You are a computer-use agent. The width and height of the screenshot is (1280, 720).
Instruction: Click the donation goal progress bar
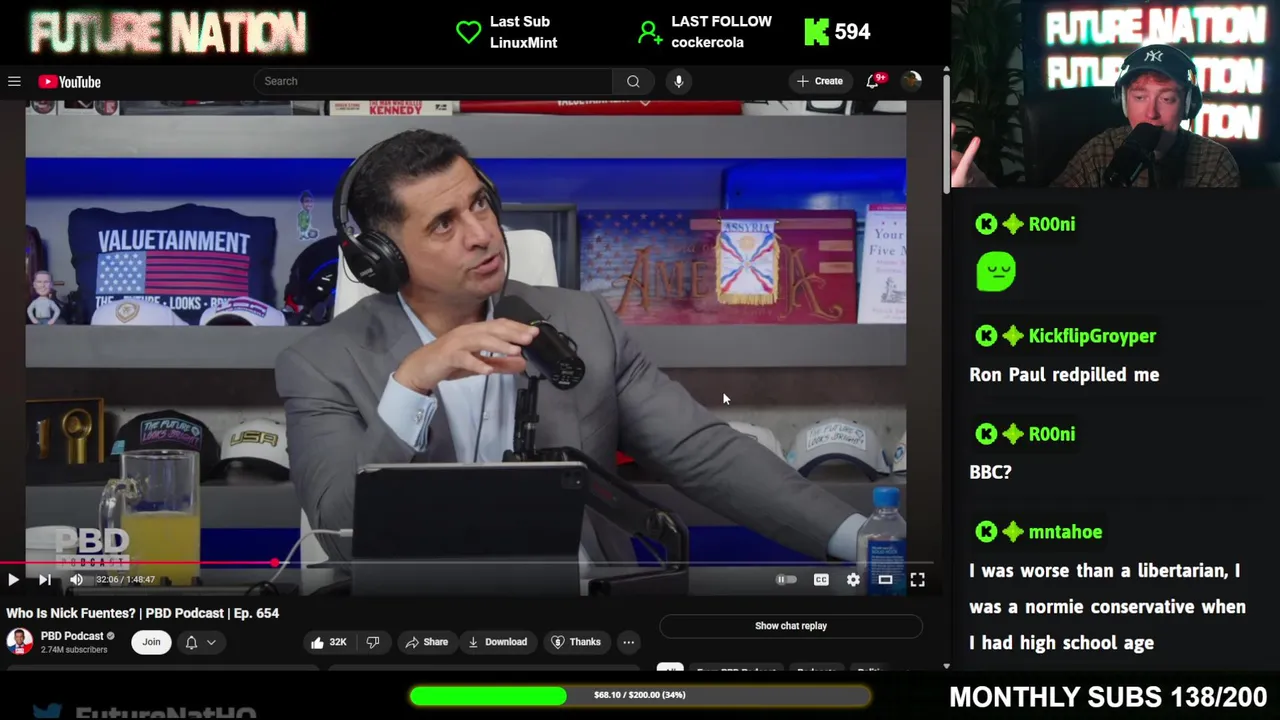coord(640,695)
